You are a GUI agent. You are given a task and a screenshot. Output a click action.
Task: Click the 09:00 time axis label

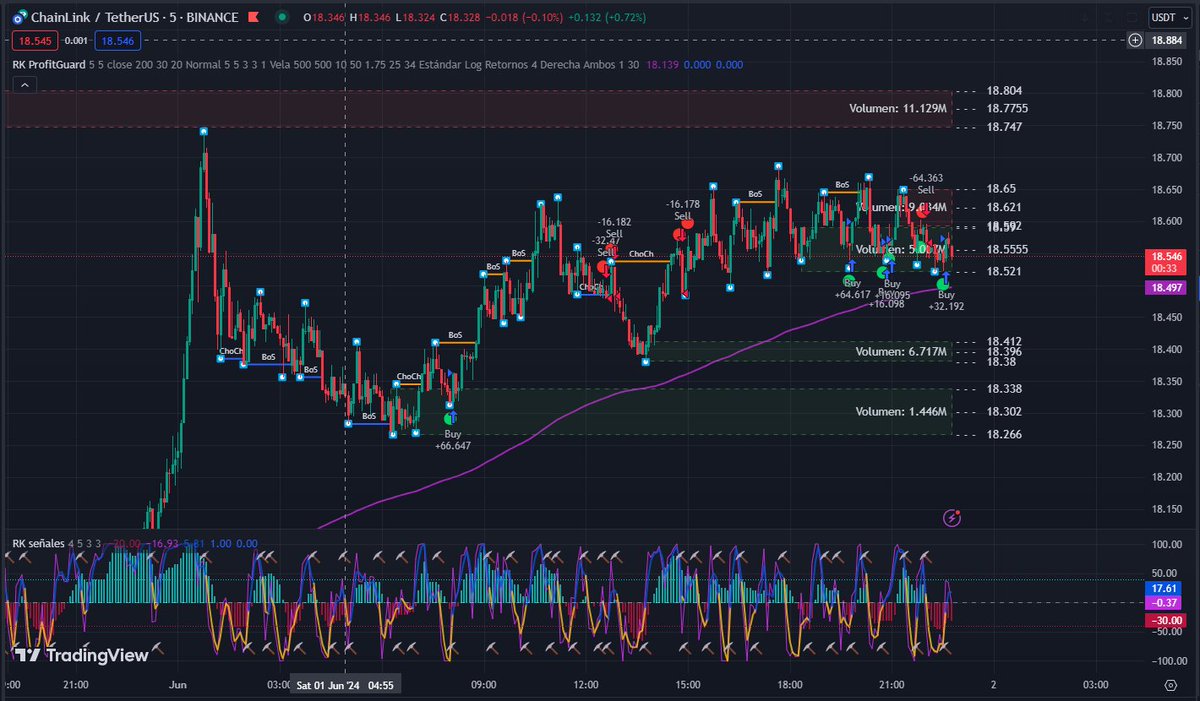click(483, 685)
